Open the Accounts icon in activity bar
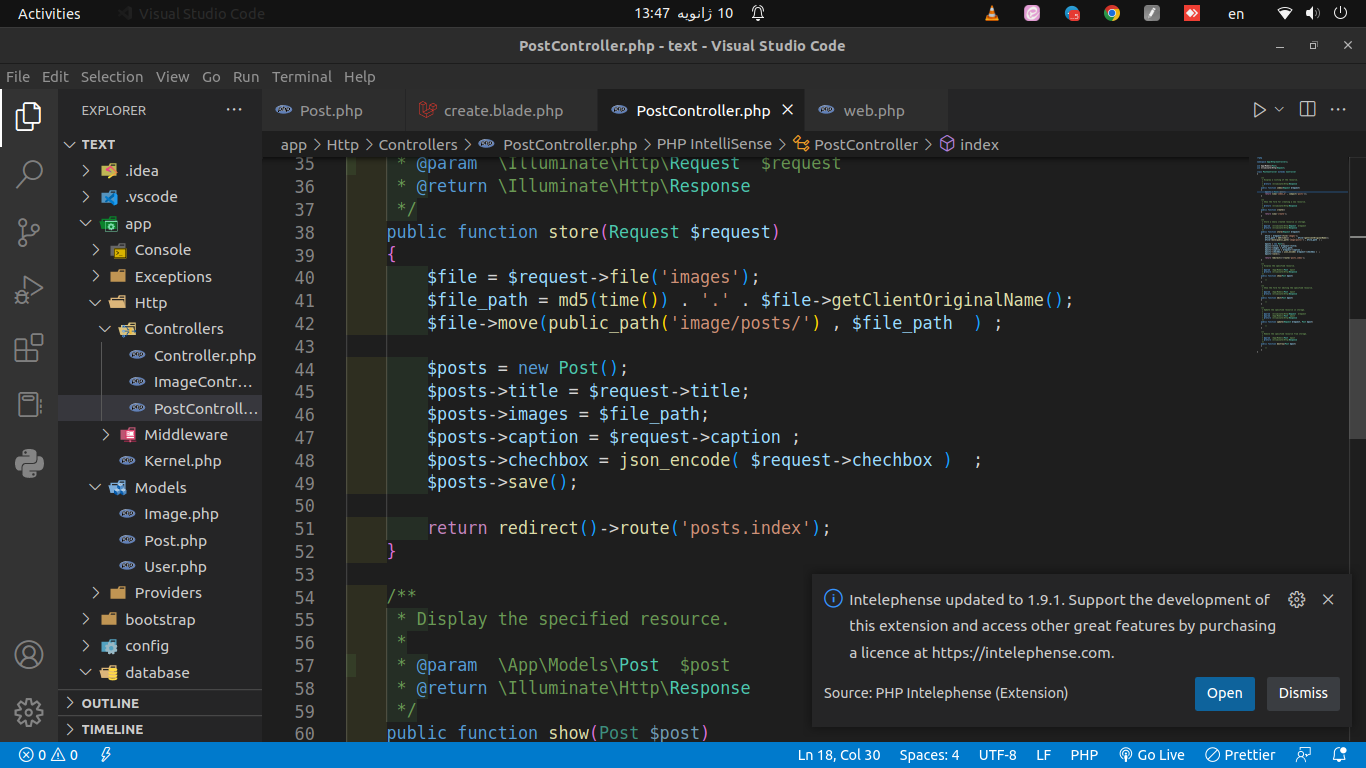This screenshot has width=1366, height=768. pos(28,655)
